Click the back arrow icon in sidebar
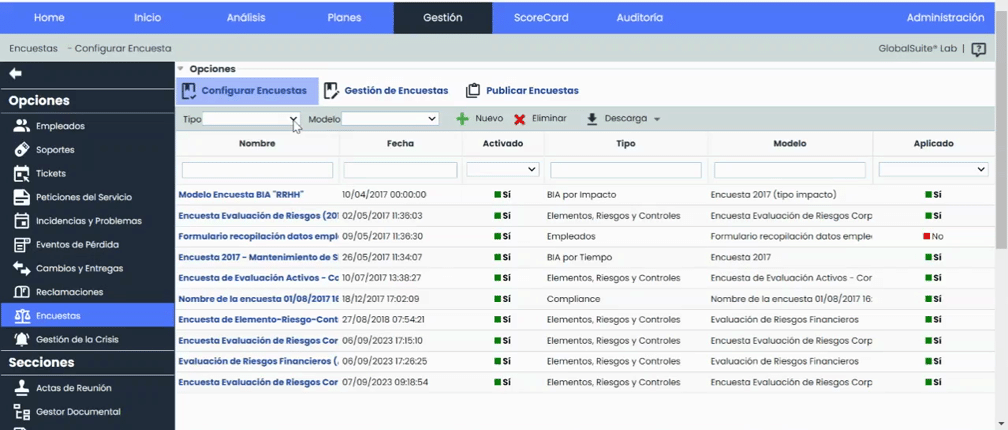Screen dimensions: 1008x430 coord(15,74)
